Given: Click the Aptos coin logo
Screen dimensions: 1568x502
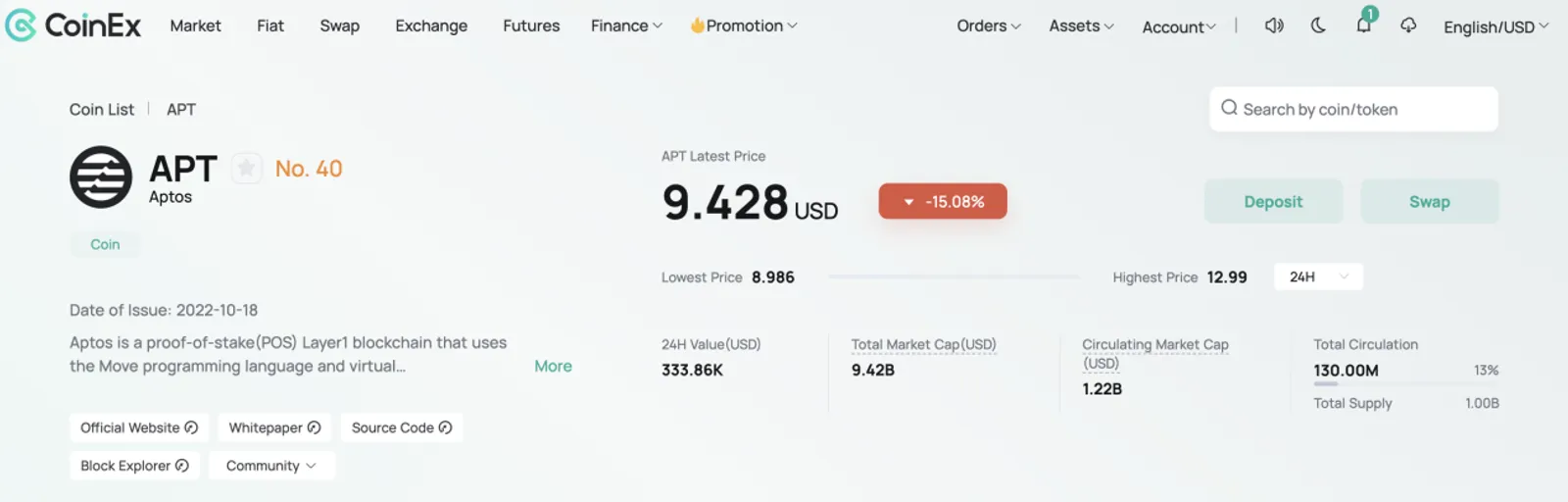Looking at the screenshot, I should pos(101,177).
